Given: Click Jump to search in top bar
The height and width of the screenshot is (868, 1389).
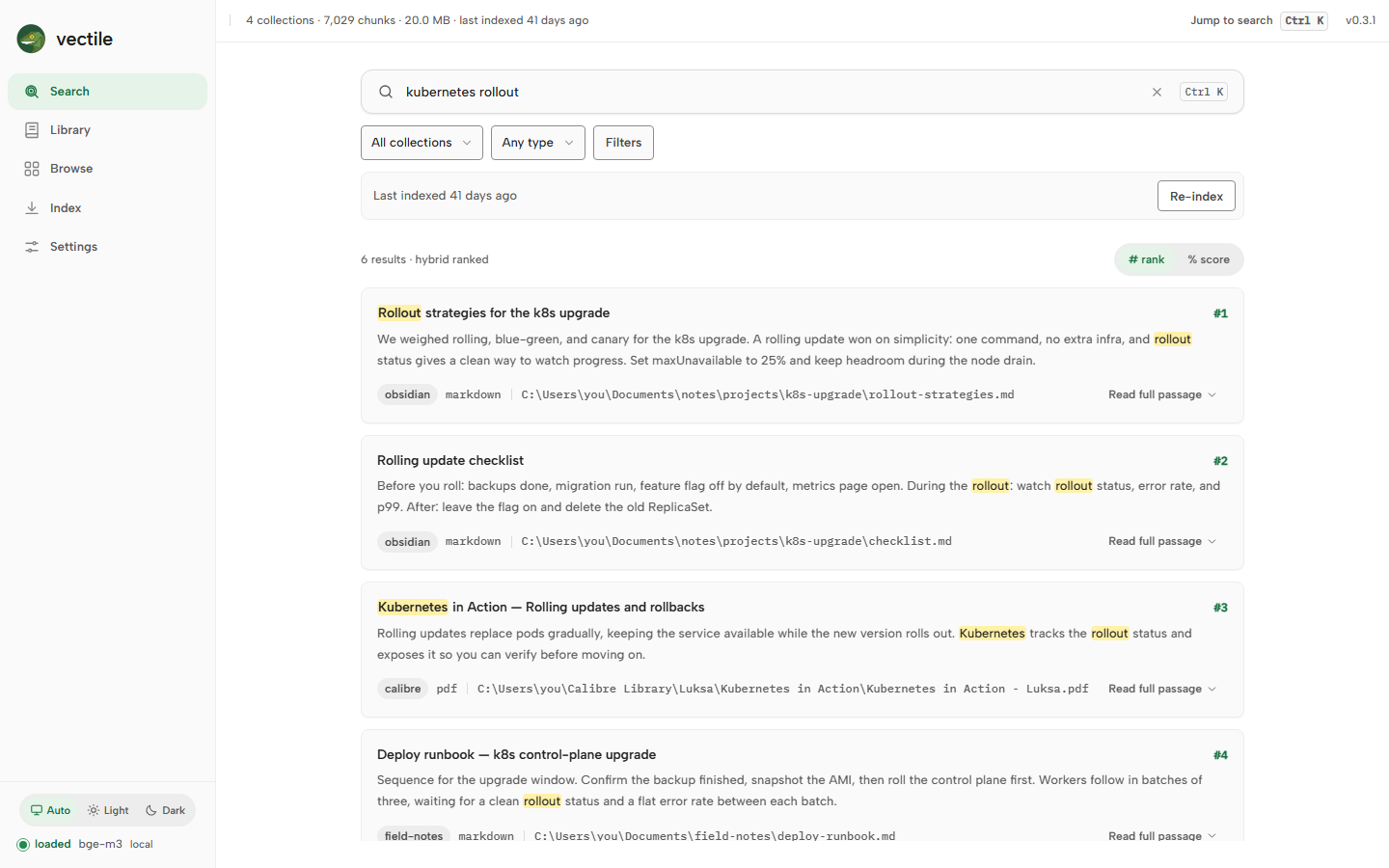Looking at the screenshot, I should tap(1231, 20).
